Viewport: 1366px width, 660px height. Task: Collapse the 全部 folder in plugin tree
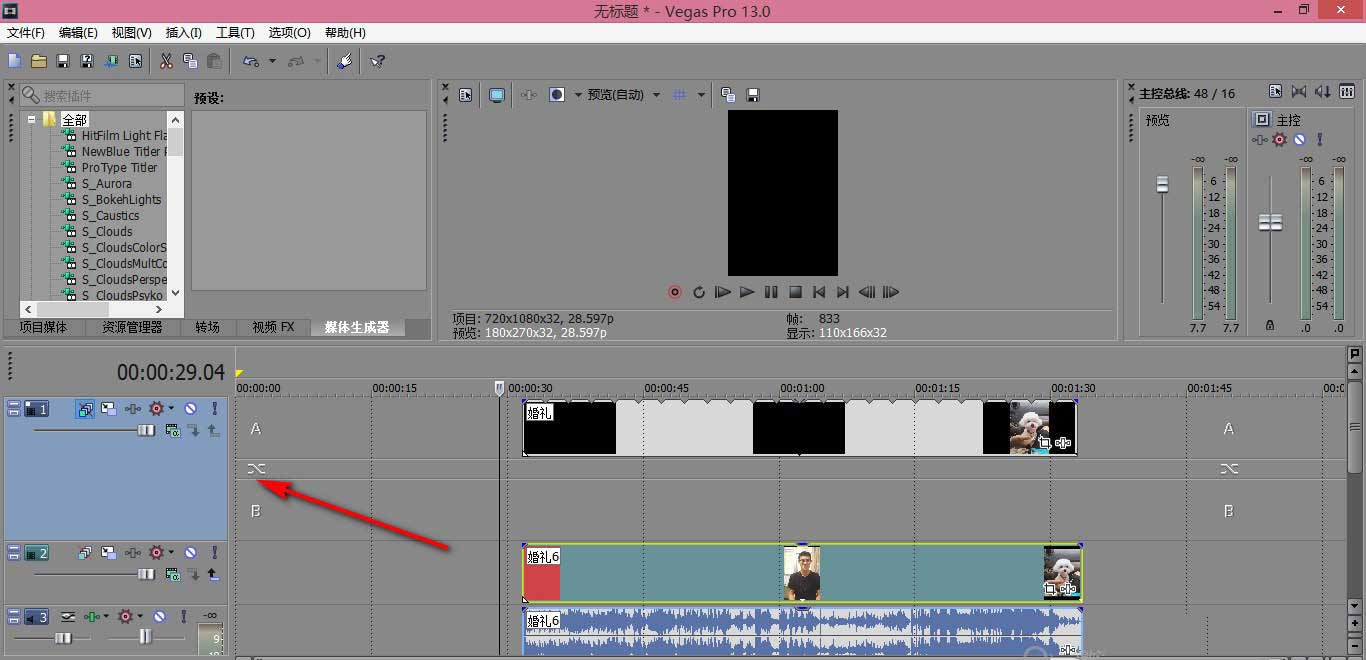32,119
